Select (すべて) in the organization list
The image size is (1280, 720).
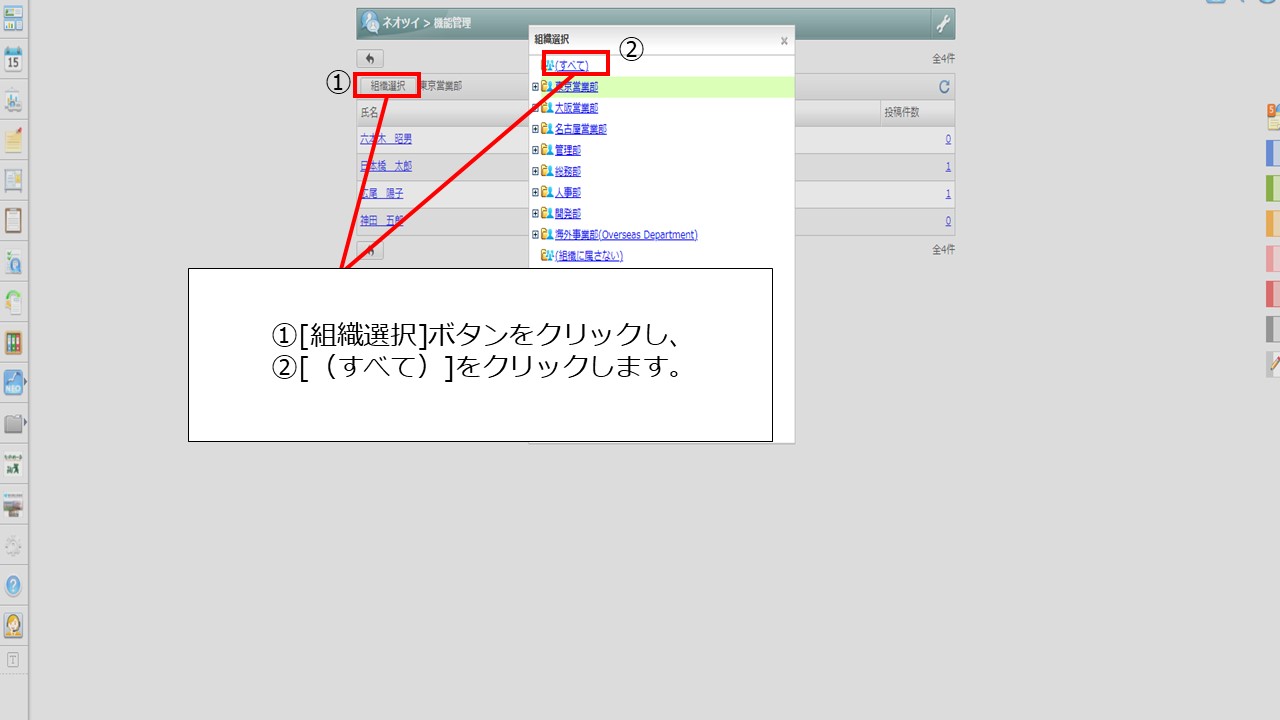tap(572, 66)
